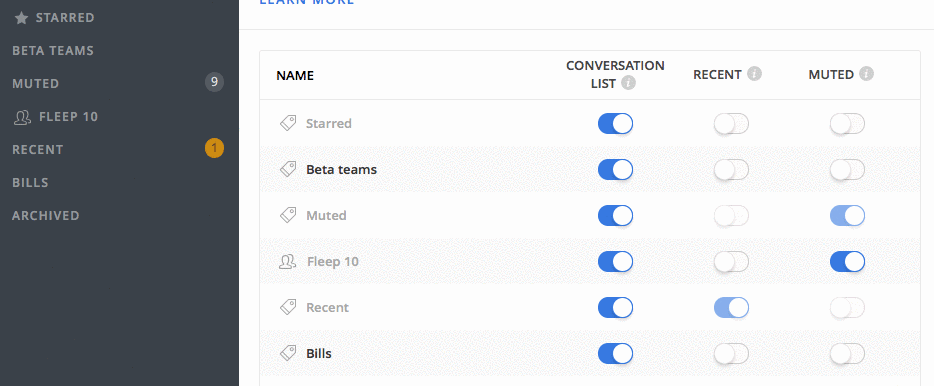Click the info icon beside Conversation List header
This screenshot has height=386, width=934.
628,83
